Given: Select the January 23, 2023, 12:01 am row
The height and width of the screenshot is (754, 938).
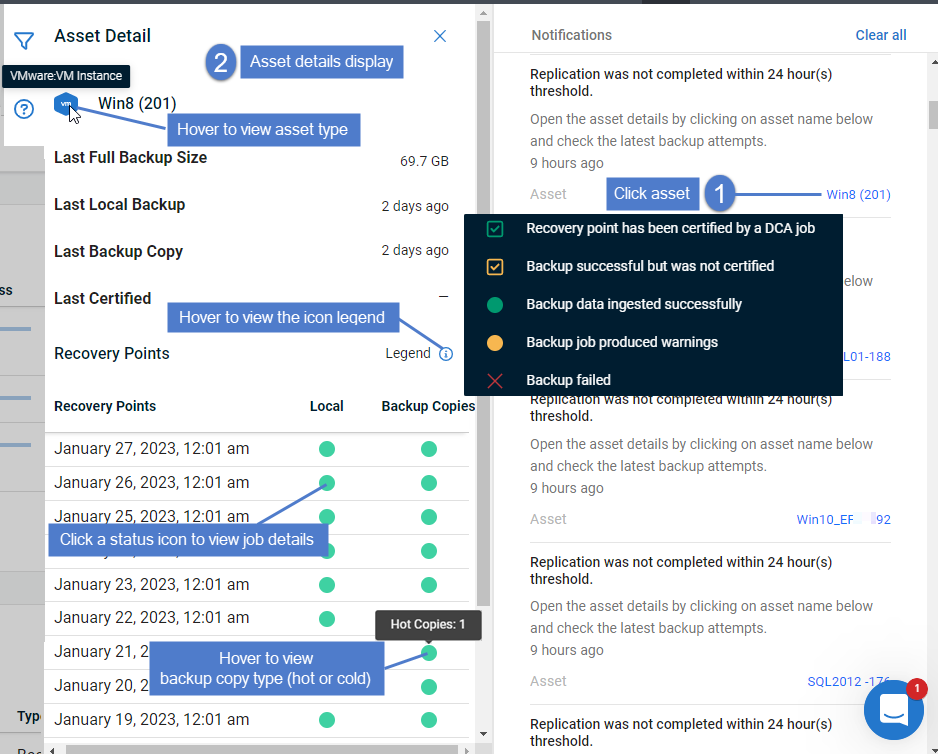Looking at the screenshot, I should [x=257, y=585].
